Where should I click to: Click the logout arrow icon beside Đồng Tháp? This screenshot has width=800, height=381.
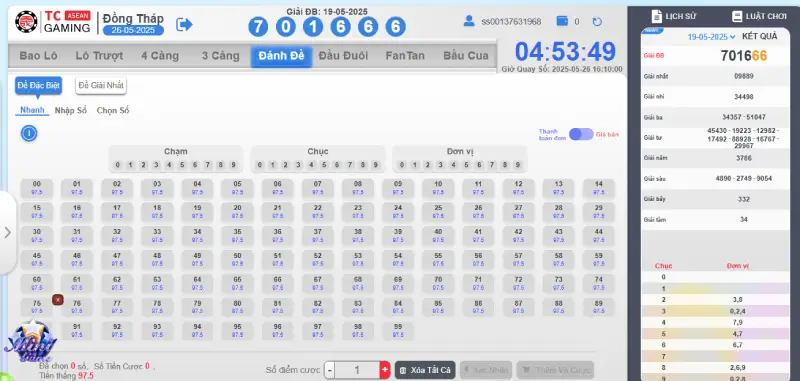coord(184,24)
